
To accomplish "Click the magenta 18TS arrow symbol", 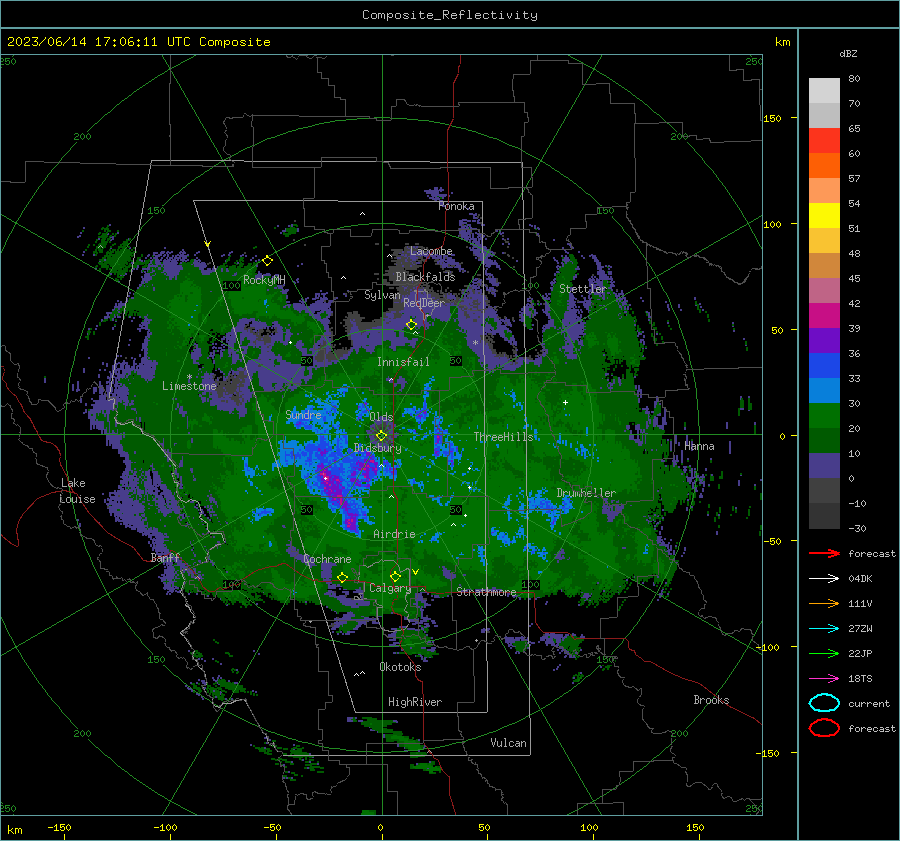I will [824, 679].
